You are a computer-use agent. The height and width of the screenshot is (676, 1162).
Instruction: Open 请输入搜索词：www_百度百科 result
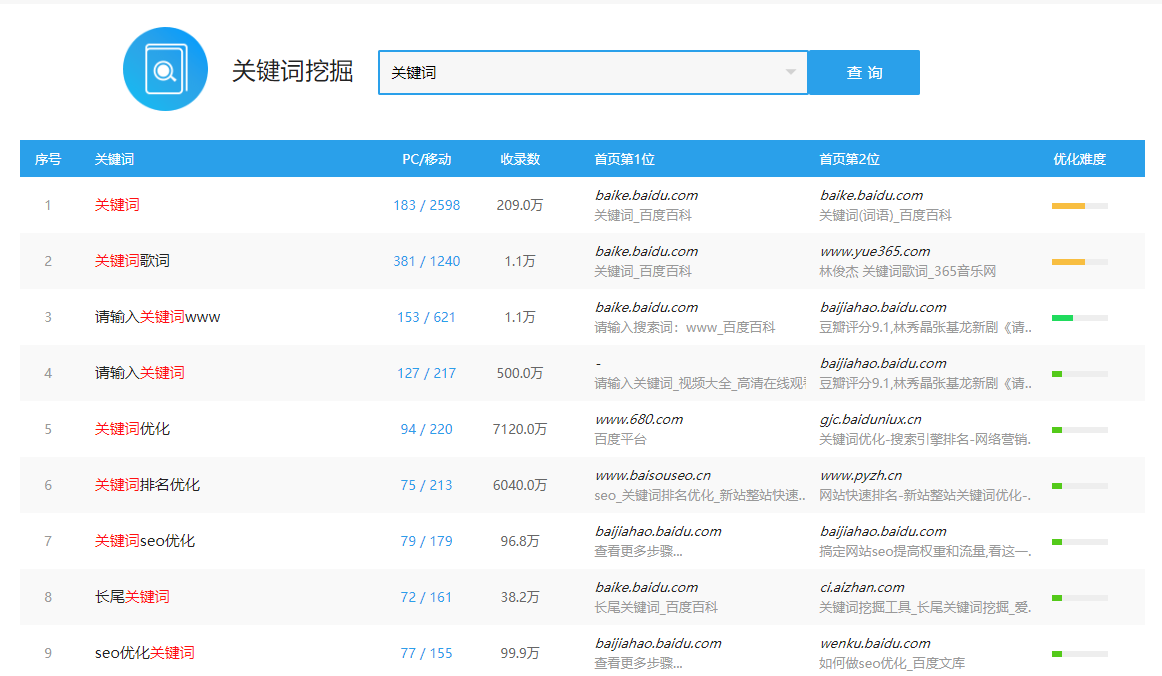[685, 328]
